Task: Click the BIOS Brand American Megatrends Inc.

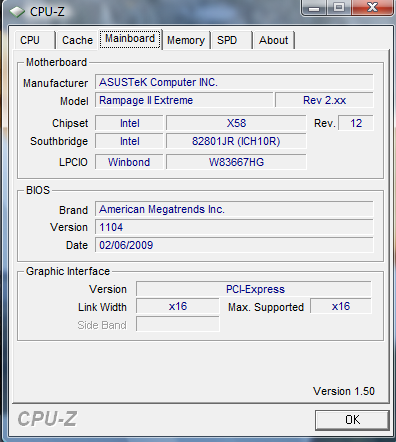Action: 234,209
